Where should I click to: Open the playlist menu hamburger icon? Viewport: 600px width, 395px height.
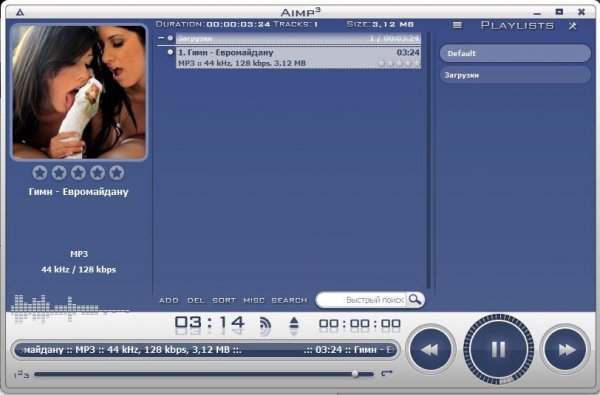pos(457,25)
